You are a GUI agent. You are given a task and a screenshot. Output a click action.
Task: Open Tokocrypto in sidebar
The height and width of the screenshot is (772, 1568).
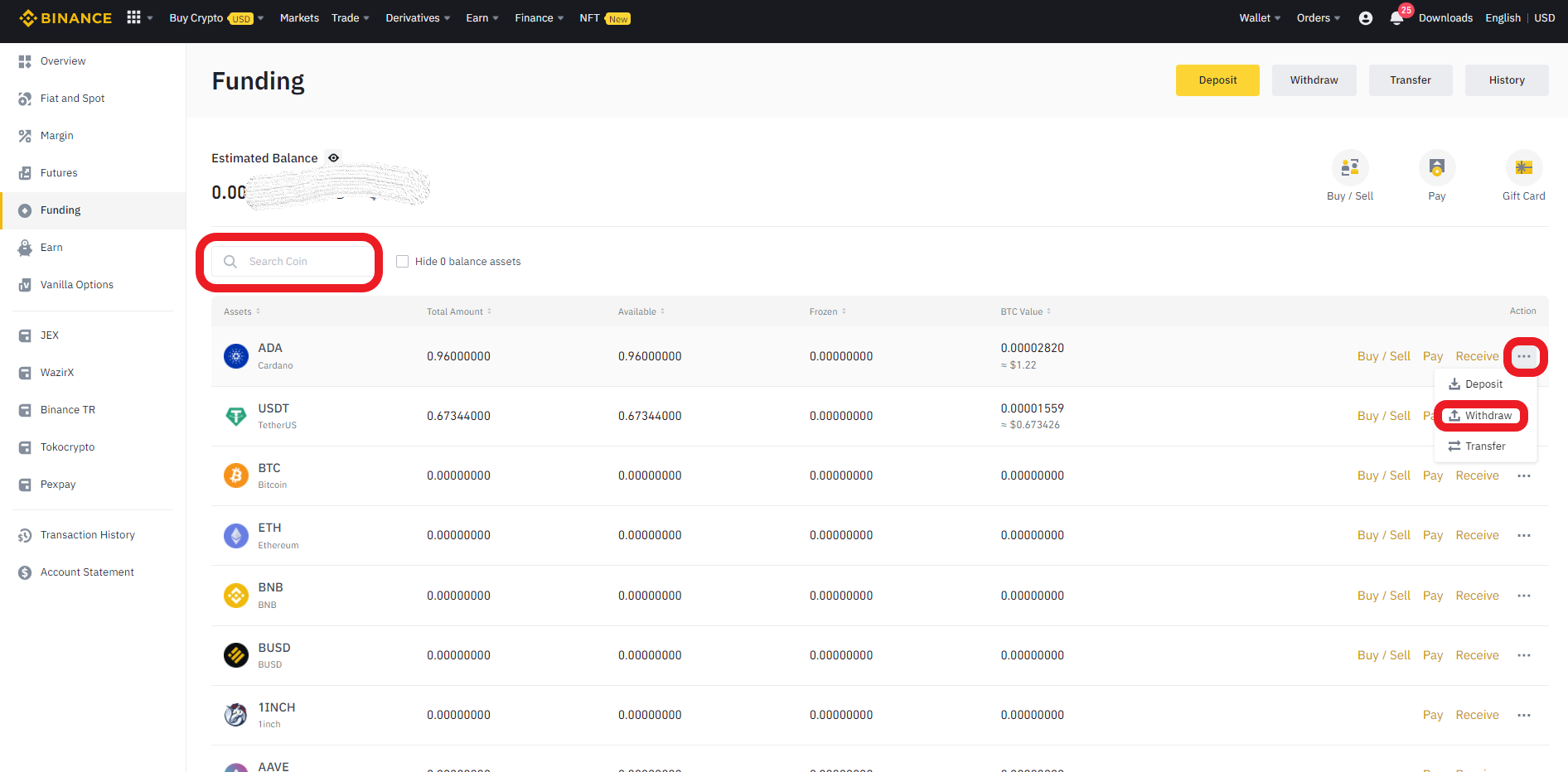tap(68, 447)
